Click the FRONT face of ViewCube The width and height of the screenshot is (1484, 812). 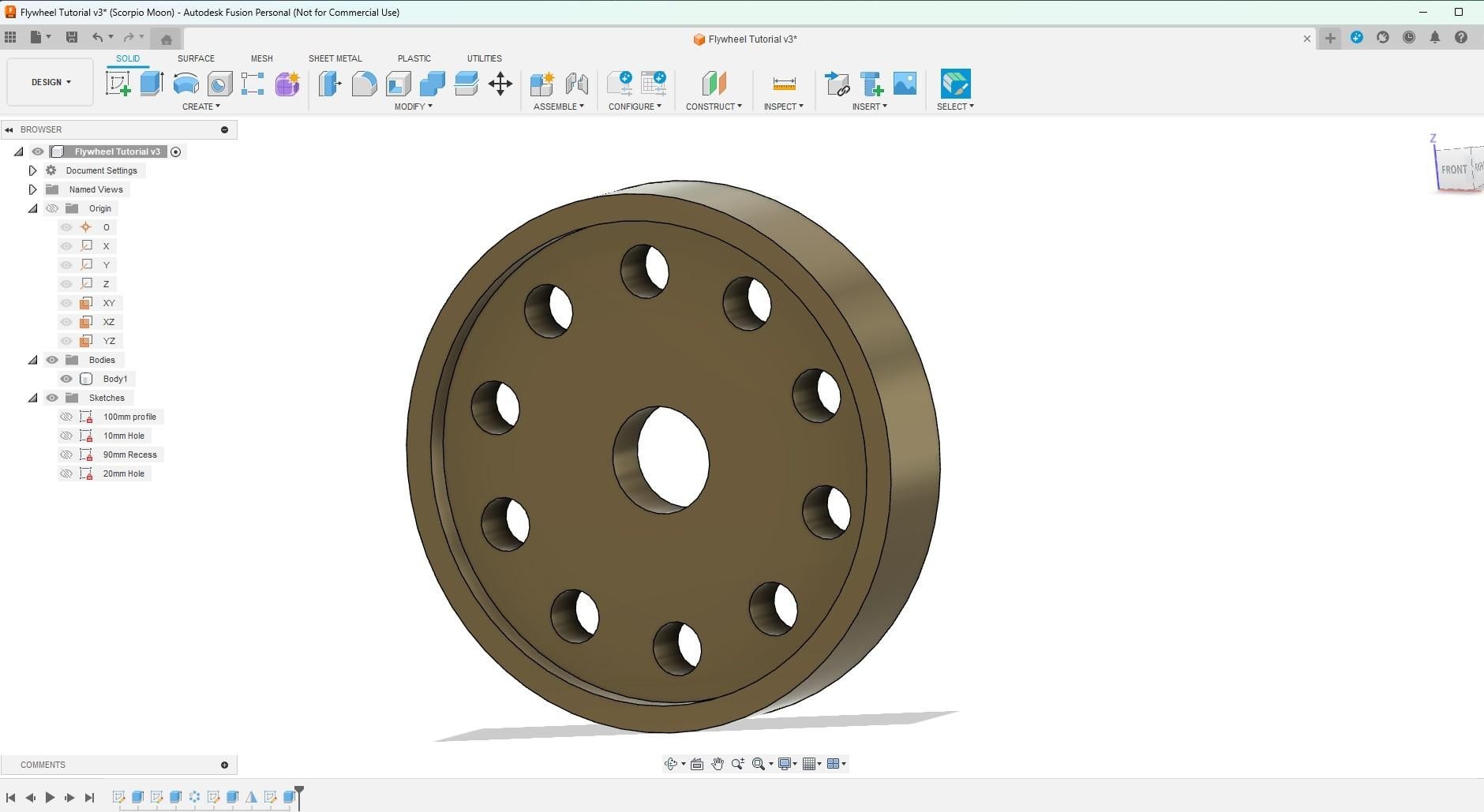(1454, 169)
